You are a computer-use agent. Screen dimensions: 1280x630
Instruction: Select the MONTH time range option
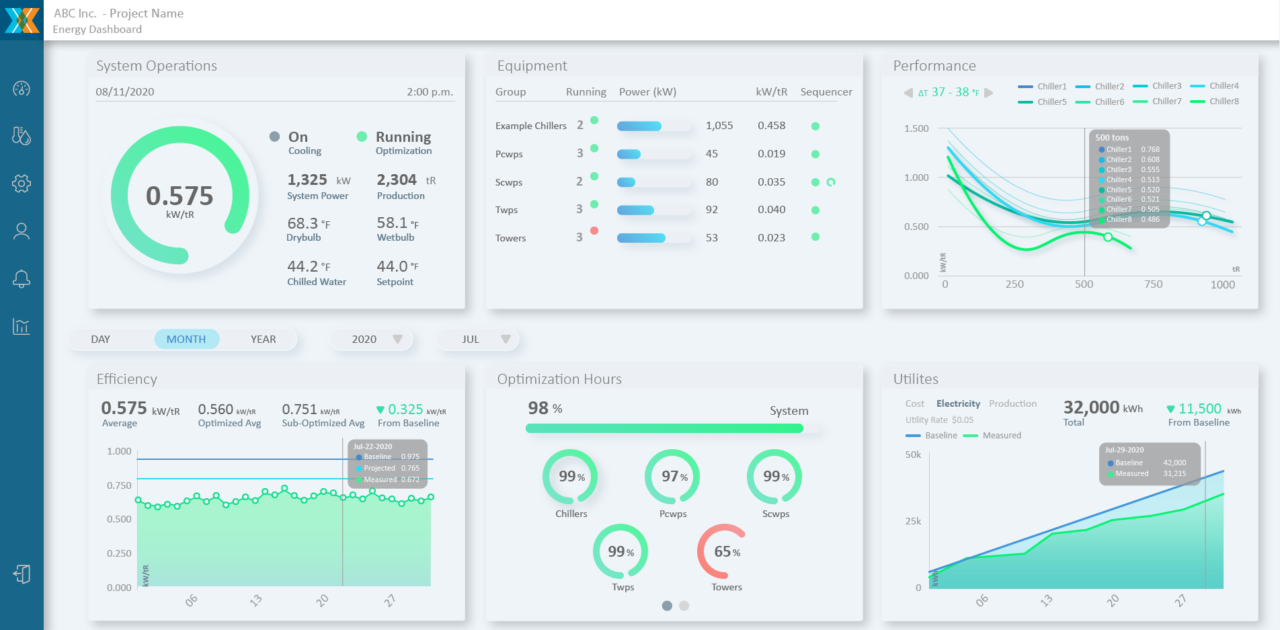[186, 339]
